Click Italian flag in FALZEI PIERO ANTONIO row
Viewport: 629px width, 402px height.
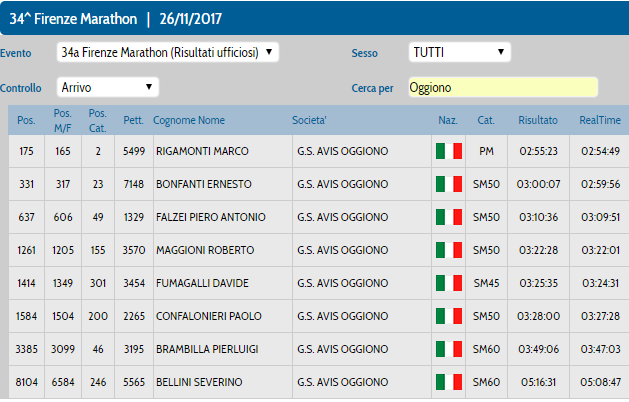pyautogui.click(x=449, y=217)
